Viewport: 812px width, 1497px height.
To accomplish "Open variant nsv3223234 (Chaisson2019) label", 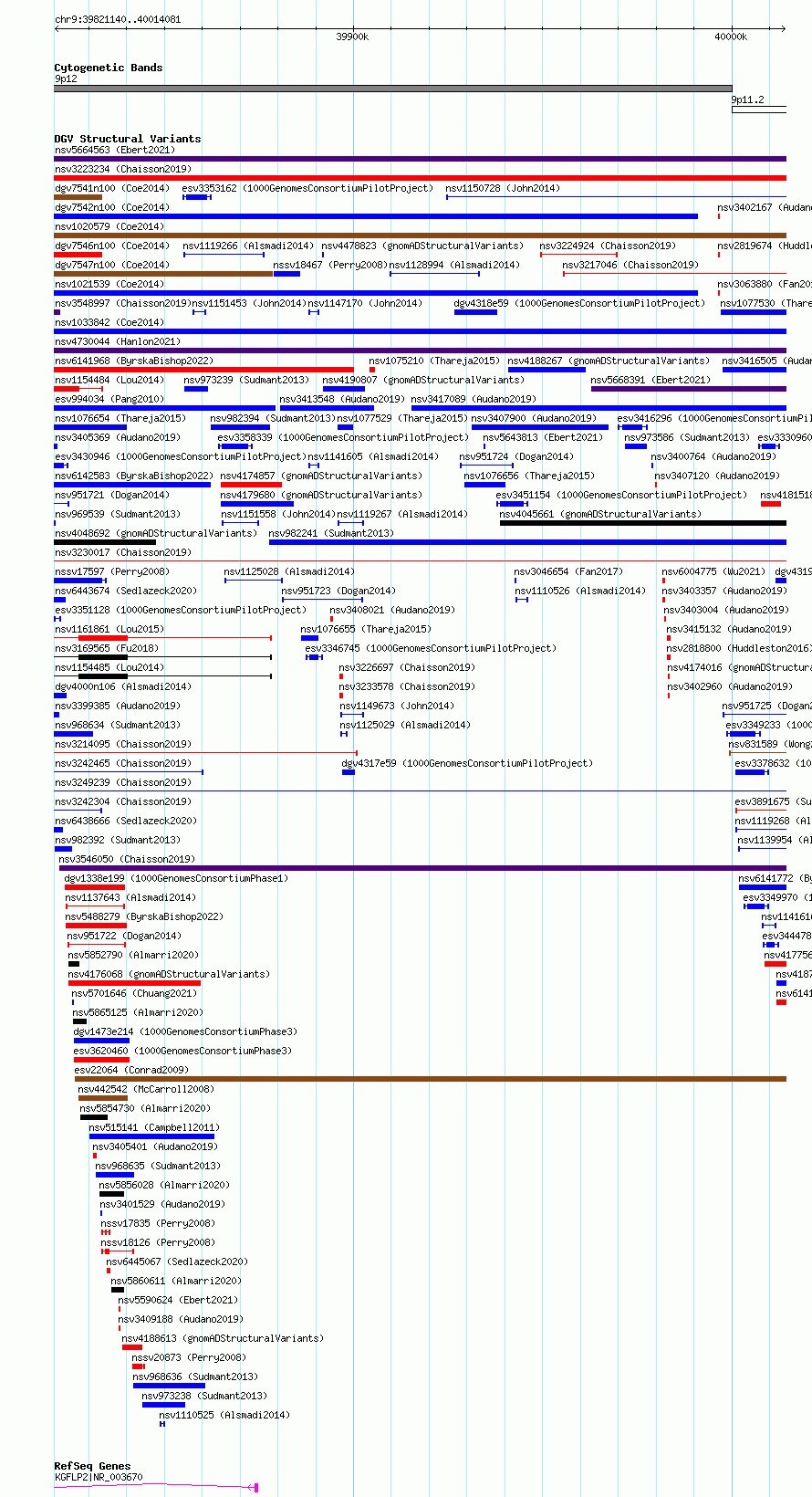I will 123,169.
